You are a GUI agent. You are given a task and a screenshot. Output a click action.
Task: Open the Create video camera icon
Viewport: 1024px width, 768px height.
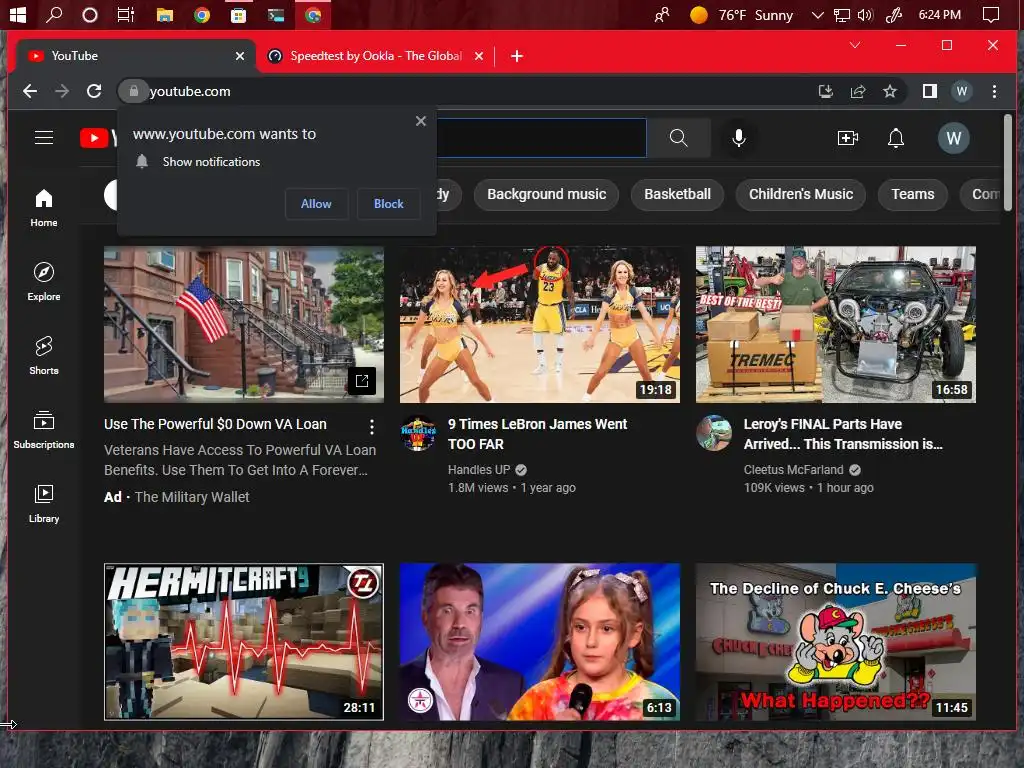click(x=848, y=138)
